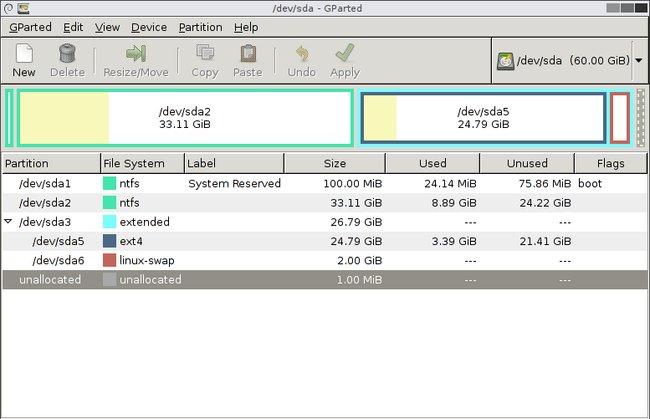Sort by the File System column header

click(142, 163)
